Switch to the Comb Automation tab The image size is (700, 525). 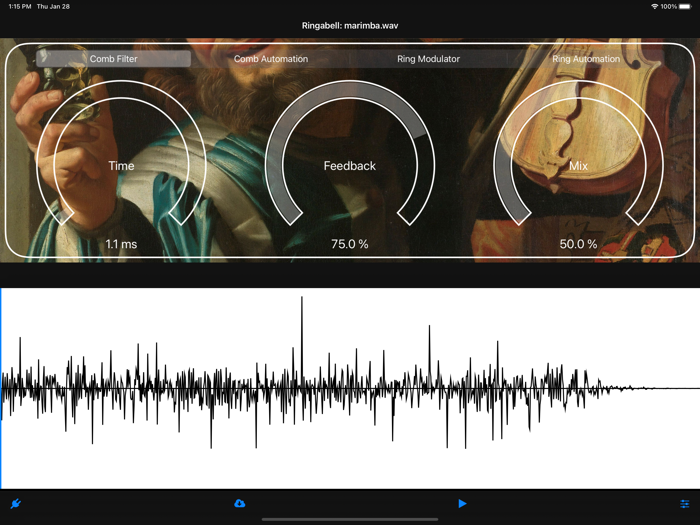point(271,59)
